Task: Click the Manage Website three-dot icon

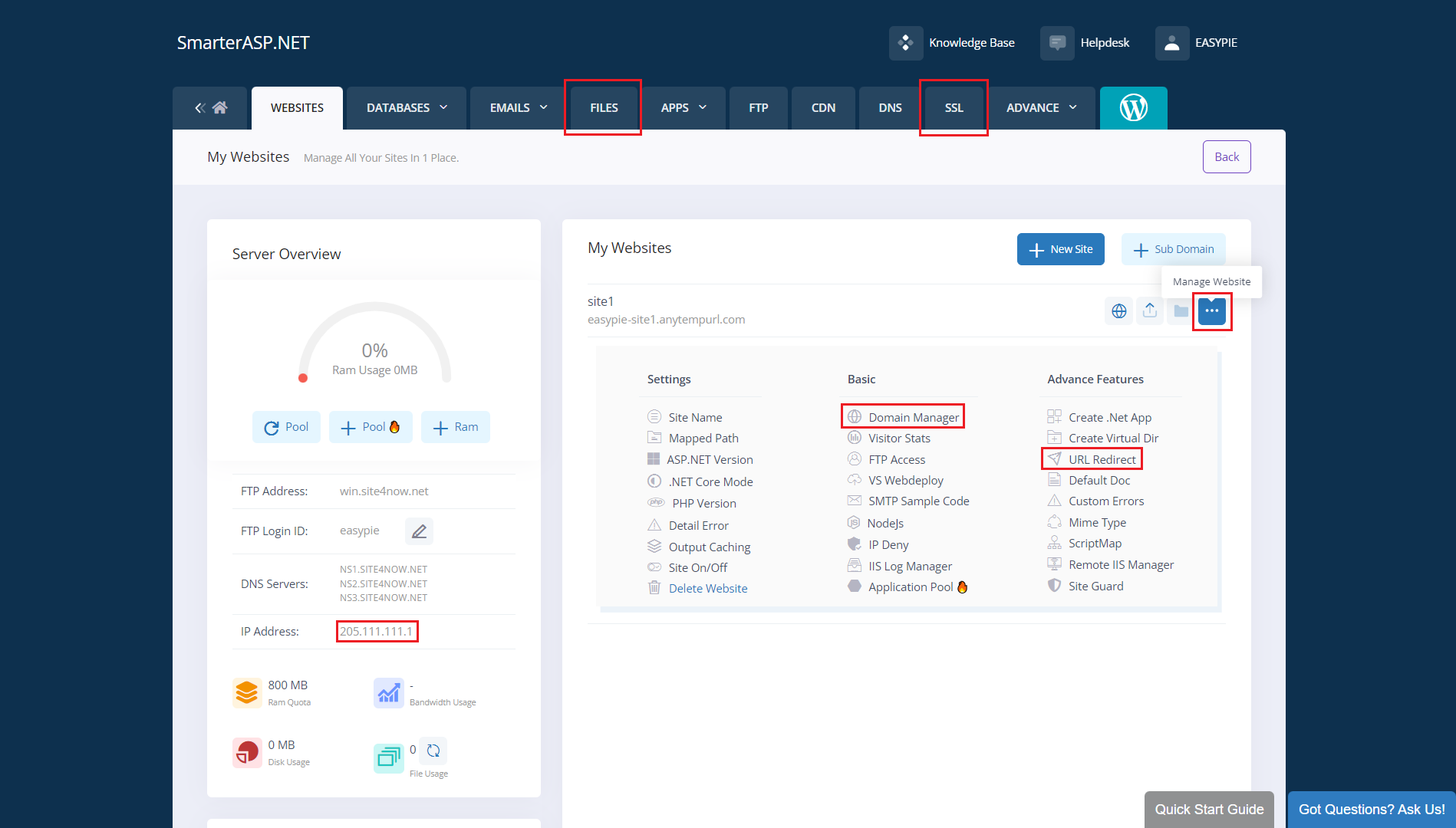Action: 1212,310
